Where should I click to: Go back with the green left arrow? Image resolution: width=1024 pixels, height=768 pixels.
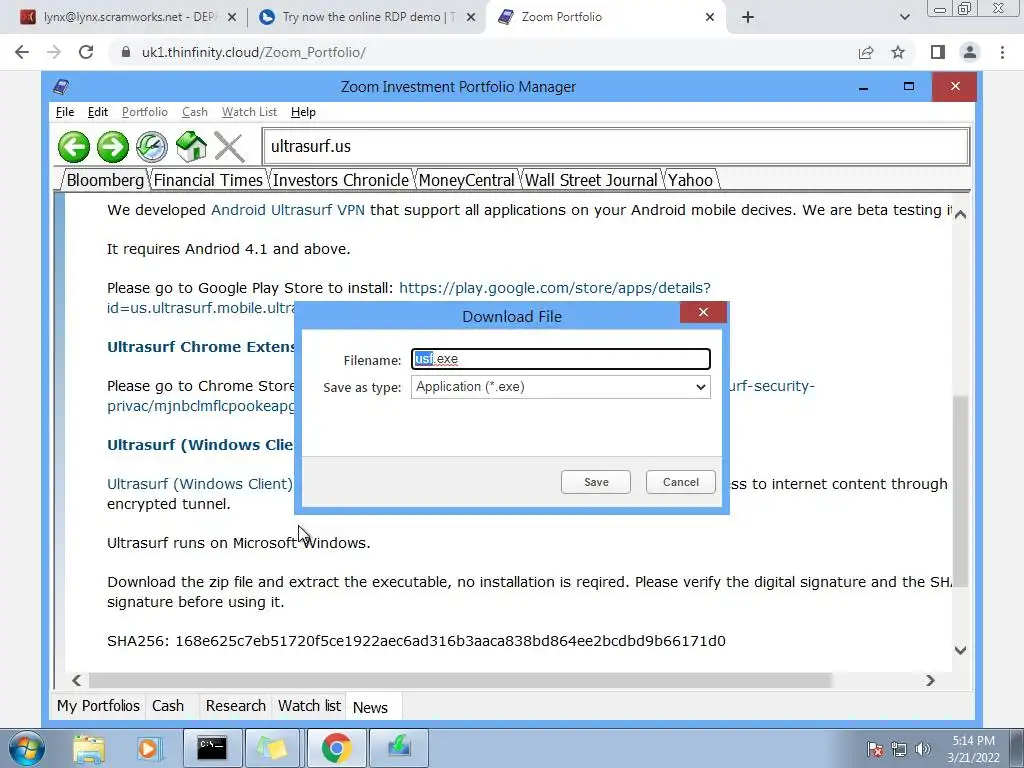[x=74, y=146]
